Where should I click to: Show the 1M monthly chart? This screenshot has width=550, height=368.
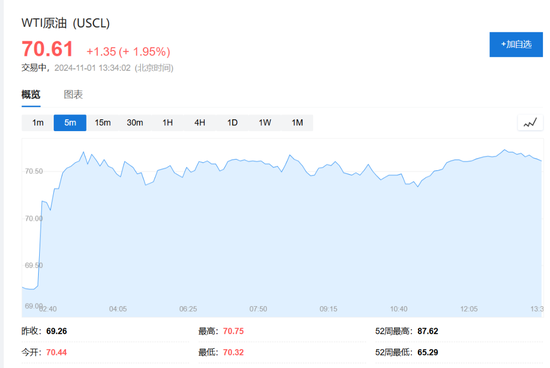297,123
